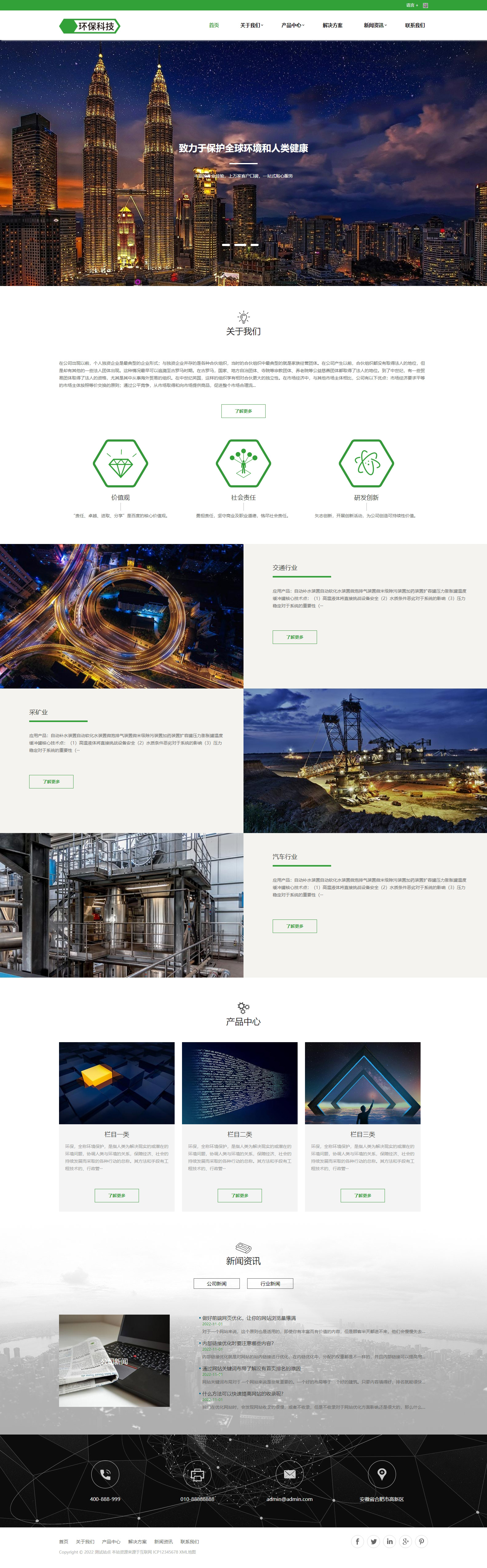
Task: Expand the 关于我们 navigation dropdown
Action: click(x=251, y=26)
